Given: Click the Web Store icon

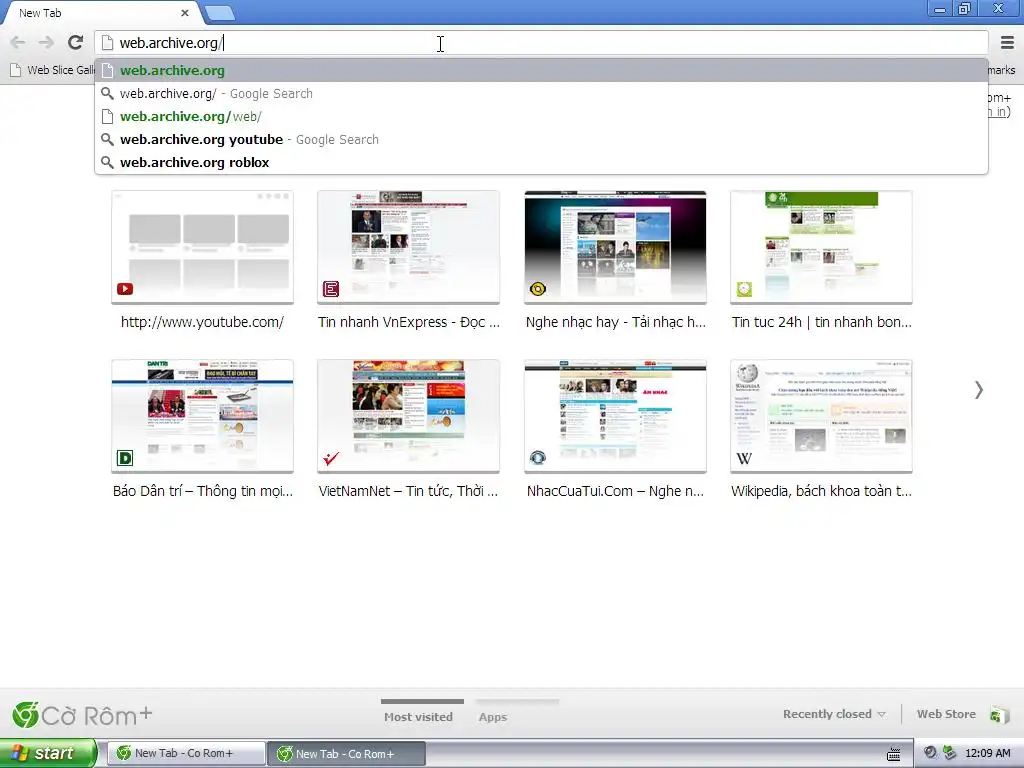Looking at the screenshot, I should click(x=999, y=714).
